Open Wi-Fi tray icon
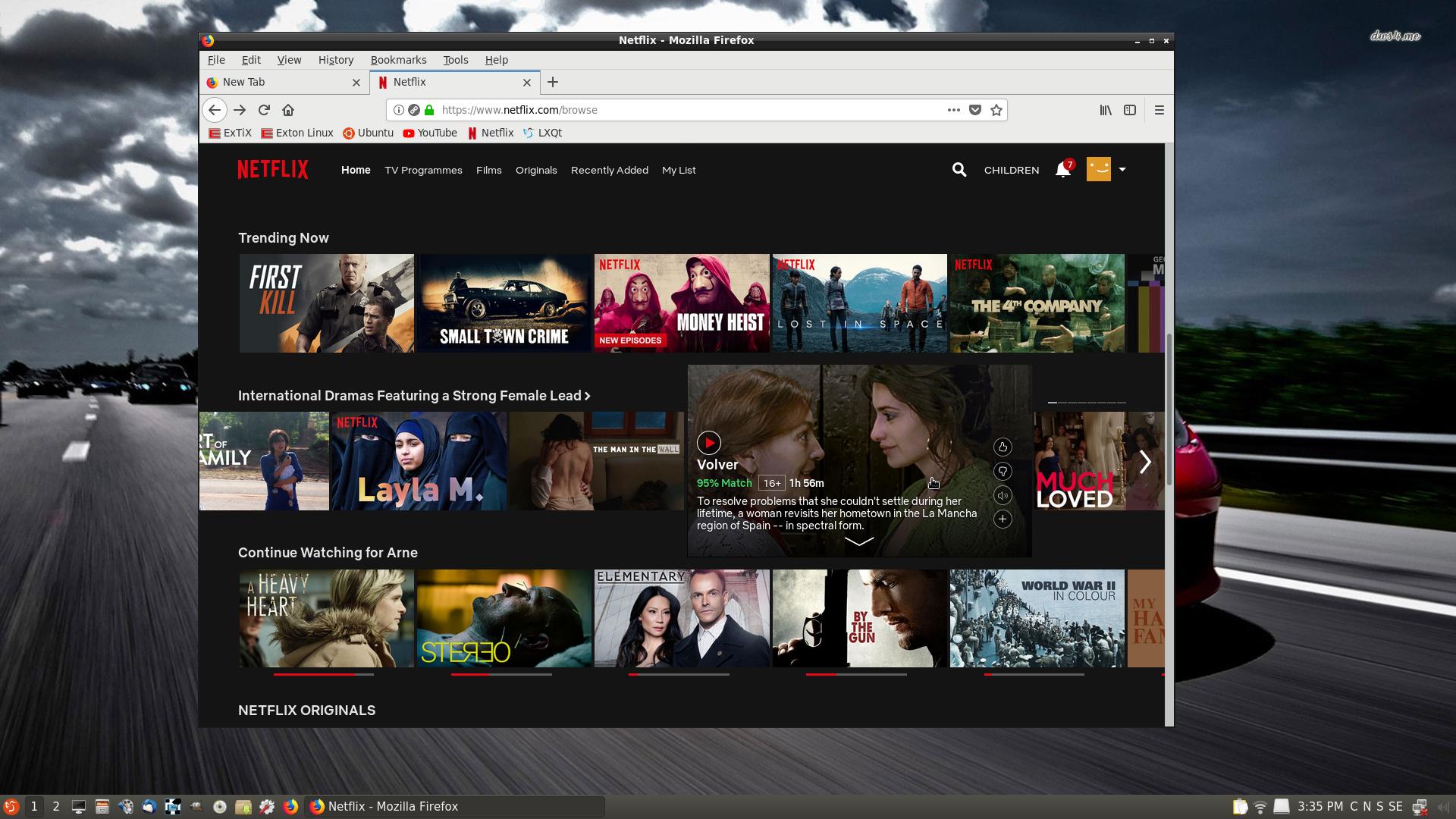Screen dimensions: 1456x819 click(1260, 807)
